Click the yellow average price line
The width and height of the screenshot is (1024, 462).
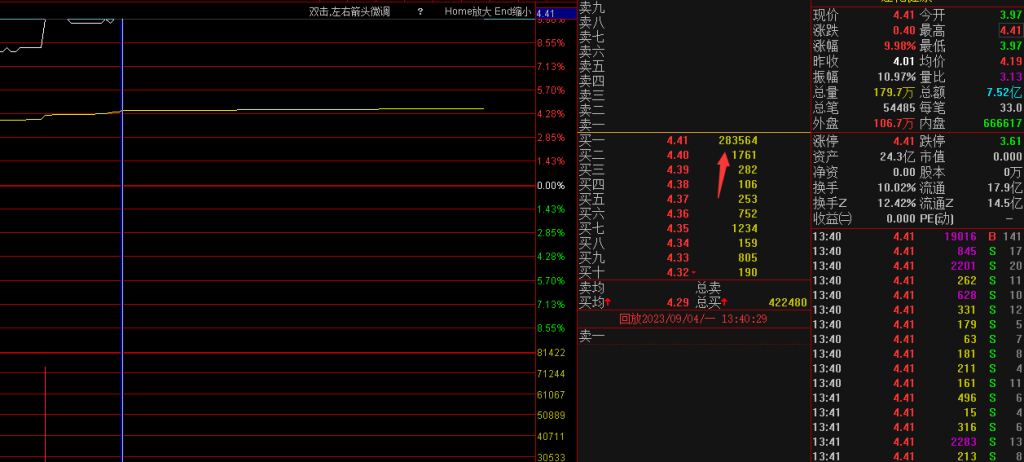(x=300, y=109)
